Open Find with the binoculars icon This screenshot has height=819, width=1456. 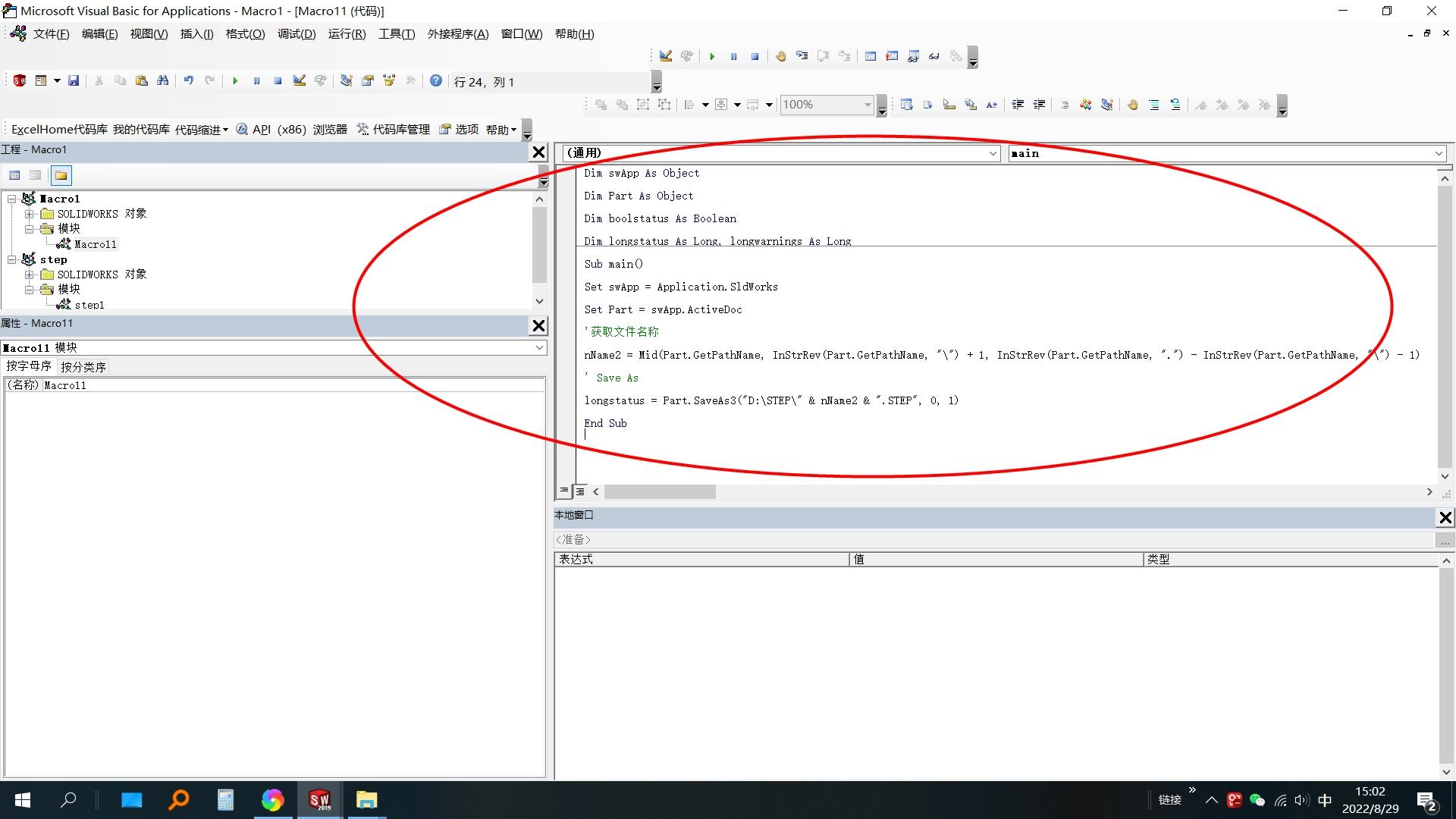click(x=162, y=80)
